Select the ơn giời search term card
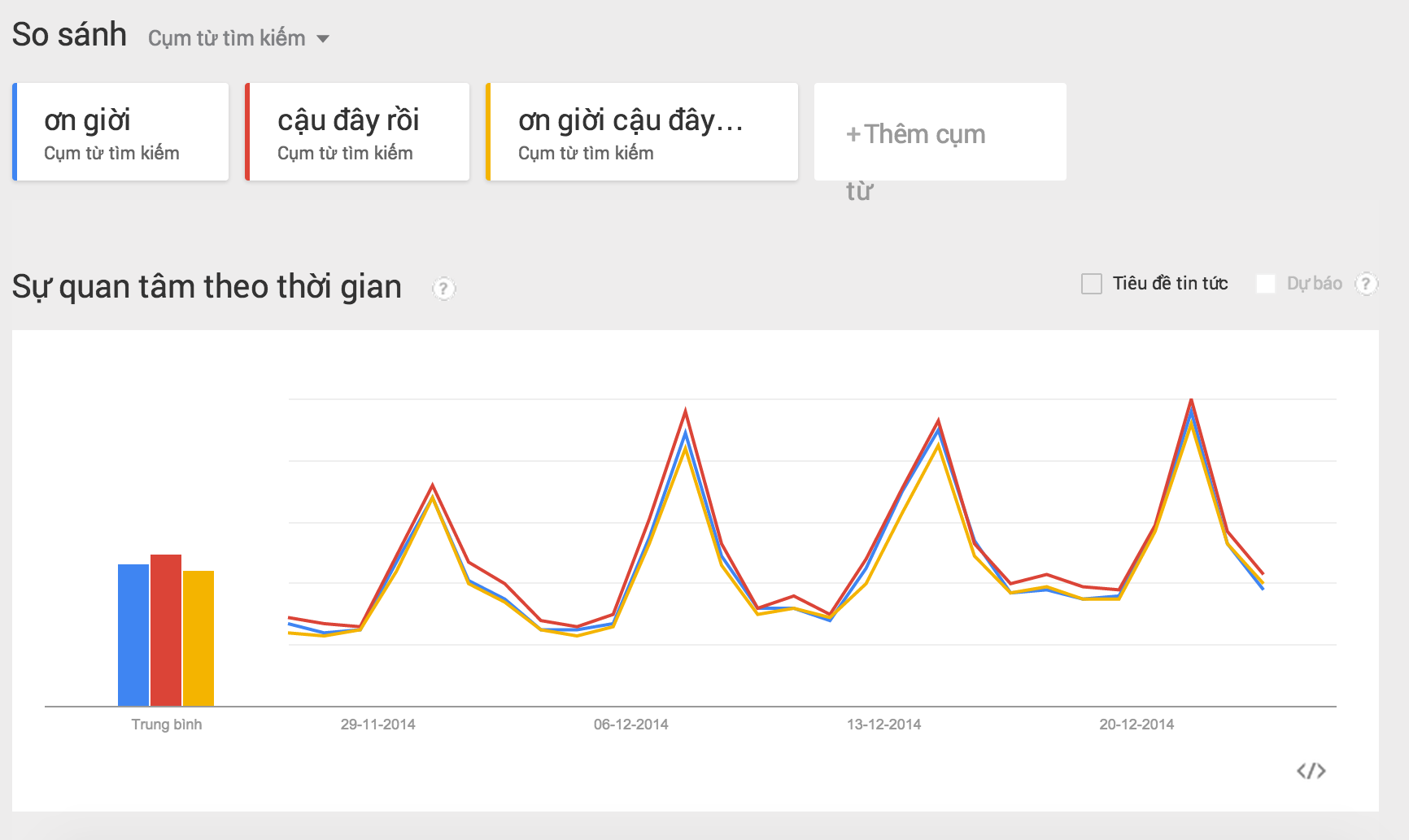 (120, 132)
